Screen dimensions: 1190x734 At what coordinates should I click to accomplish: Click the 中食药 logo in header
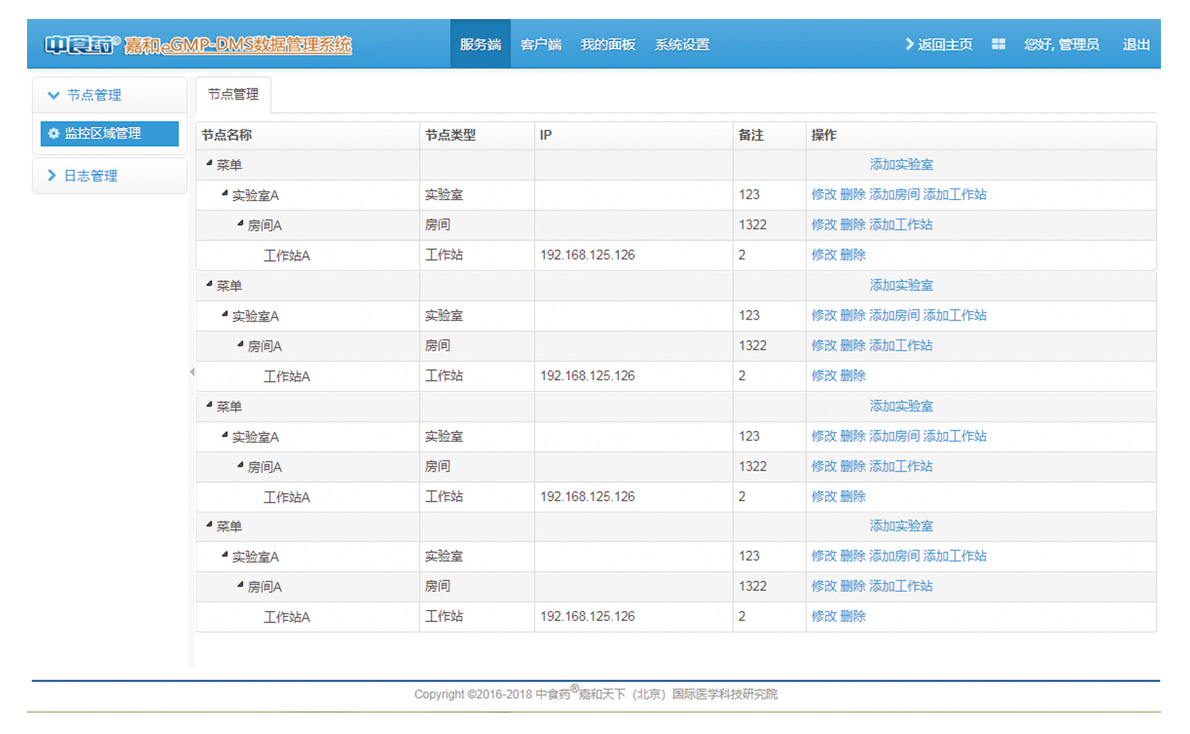[82, 45]
